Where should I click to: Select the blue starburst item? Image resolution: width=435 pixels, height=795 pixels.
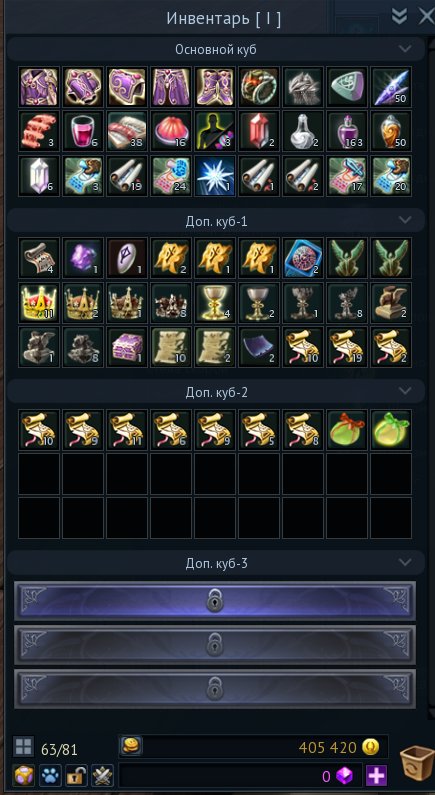215,175
